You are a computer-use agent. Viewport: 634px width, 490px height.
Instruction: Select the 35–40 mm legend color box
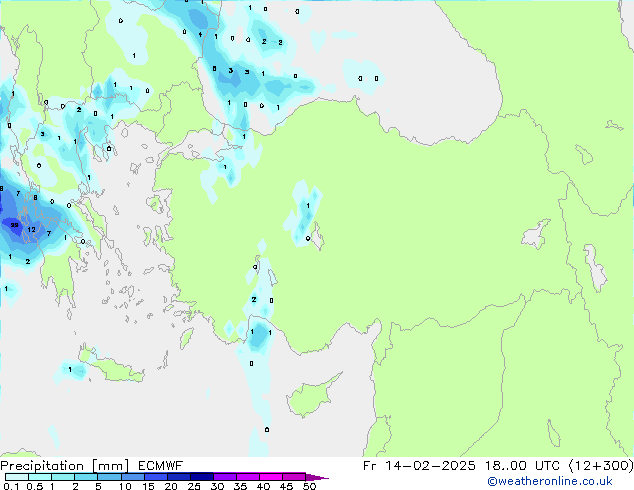coord(248,477)
